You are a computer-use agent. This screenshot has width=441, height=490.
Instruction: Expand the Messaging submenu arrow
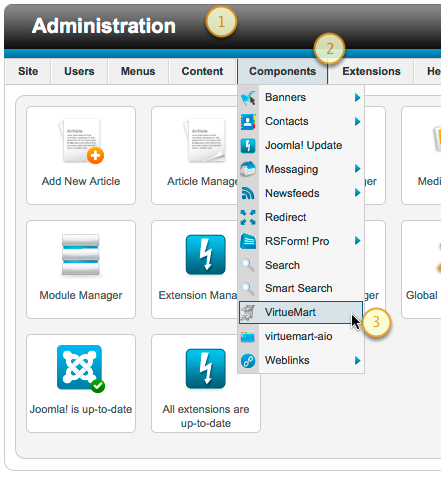click(357, 169)
